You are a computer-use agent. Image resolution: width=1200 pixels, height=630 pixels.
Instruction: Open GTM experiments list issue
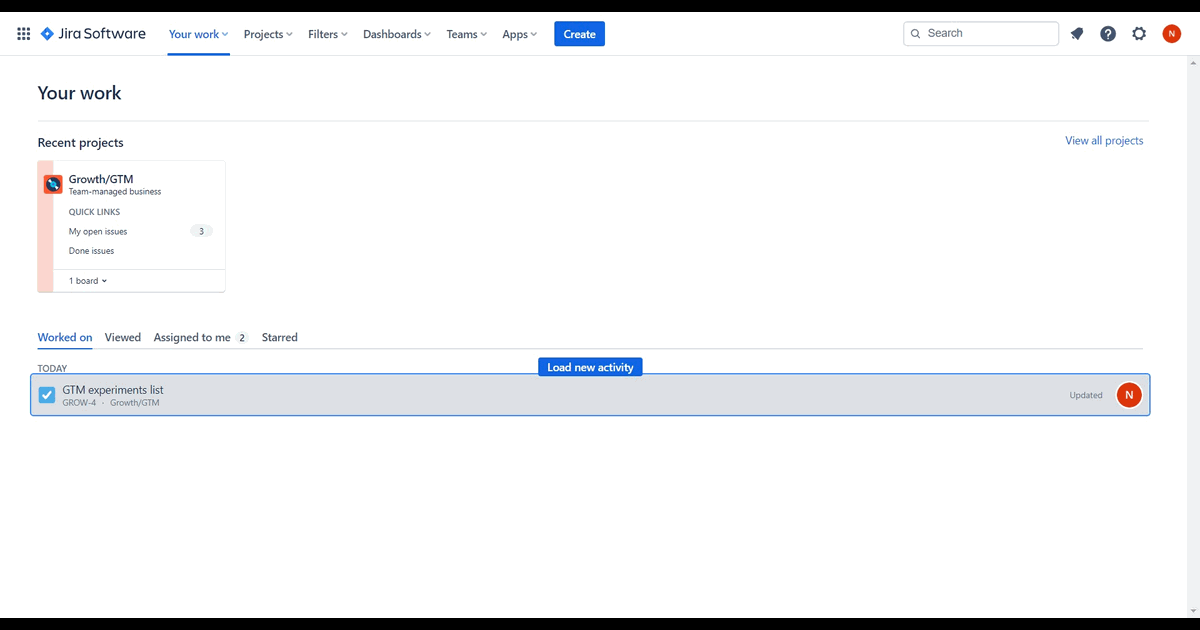(113, 390)
